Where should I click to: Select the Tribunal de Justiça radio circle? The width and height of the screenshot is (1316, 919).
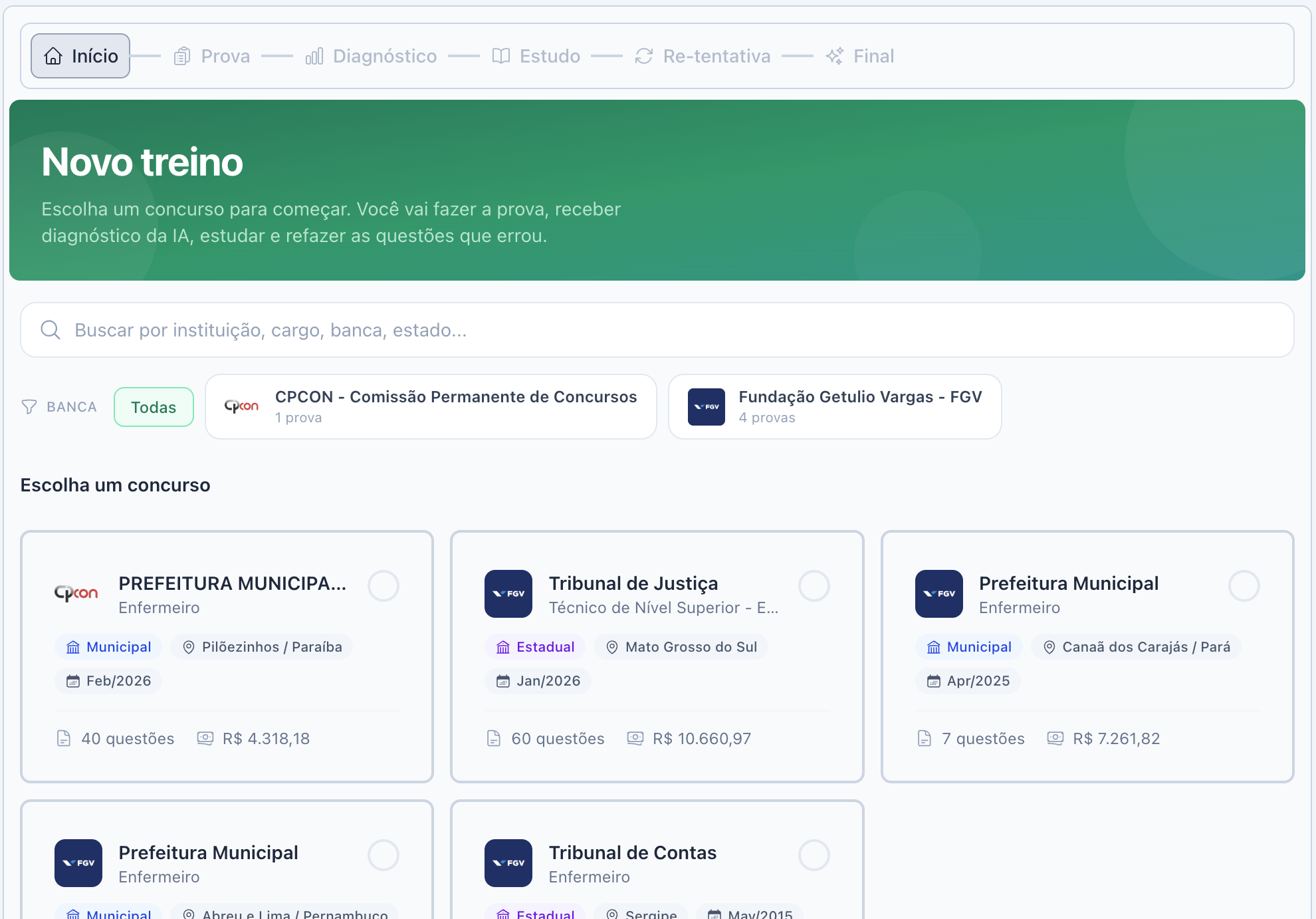coord(814,586)
